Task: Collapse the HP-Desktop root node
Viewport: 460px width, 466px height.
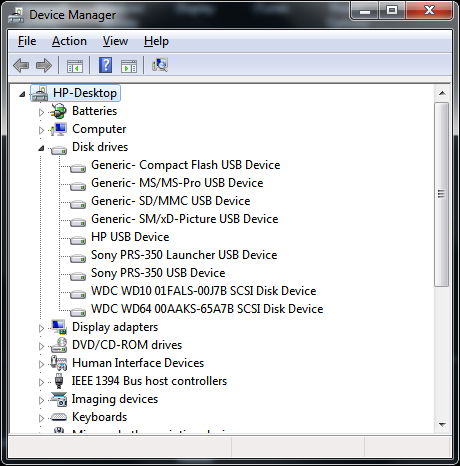Action: pyautogui.click(x=22, y=94)
